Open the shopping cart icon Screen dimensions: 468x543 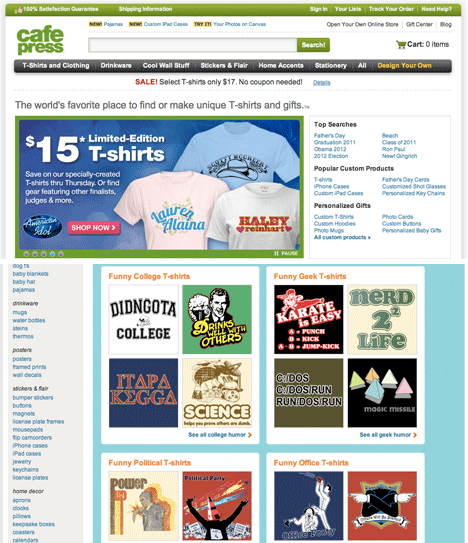pyautogui.click(x=401, y=45)
